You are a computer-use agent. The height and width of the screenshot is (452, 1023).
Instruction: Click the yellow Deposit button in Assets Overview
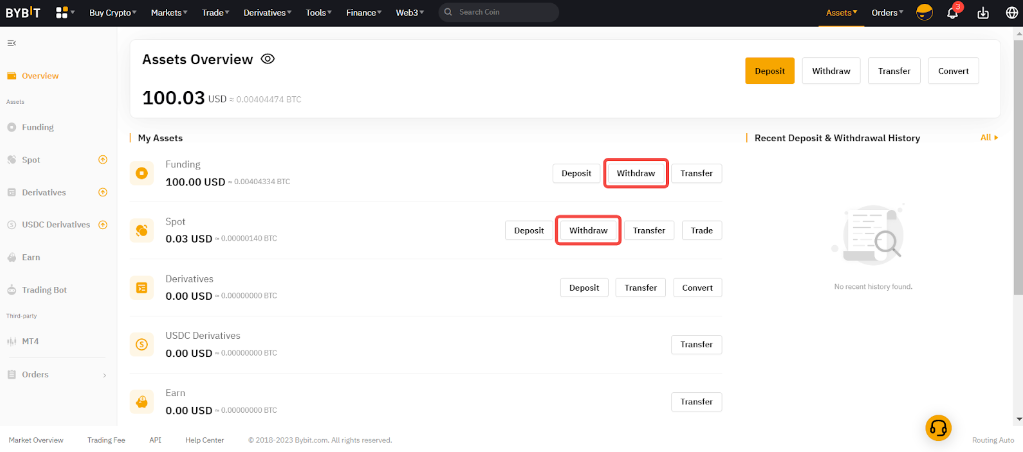coord(770,70)
